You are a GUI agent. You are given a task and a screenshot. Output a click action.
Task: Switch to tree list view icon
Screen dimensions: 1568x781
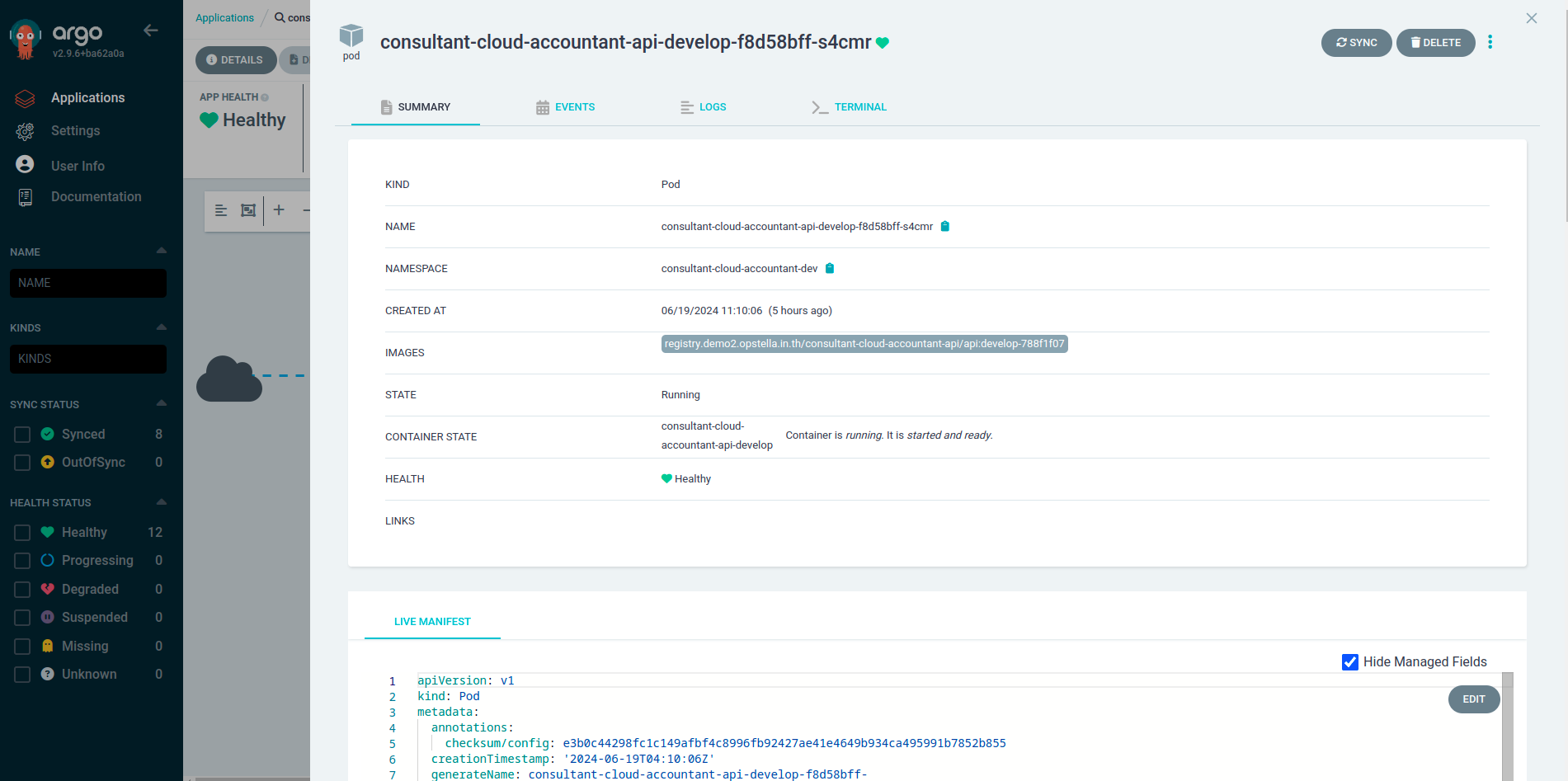(221, 210)
